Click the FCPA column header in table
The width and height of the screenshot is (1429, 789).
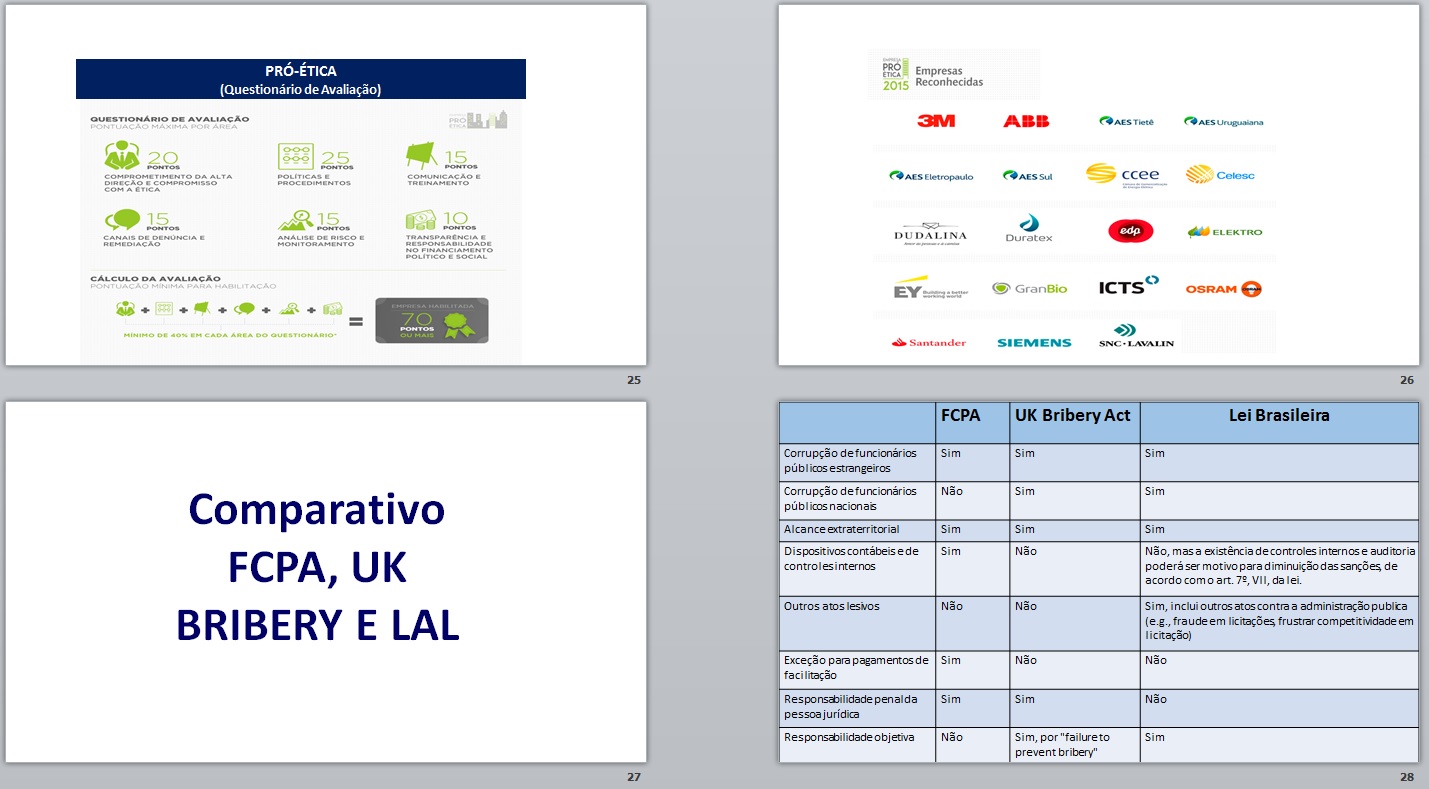960,416
